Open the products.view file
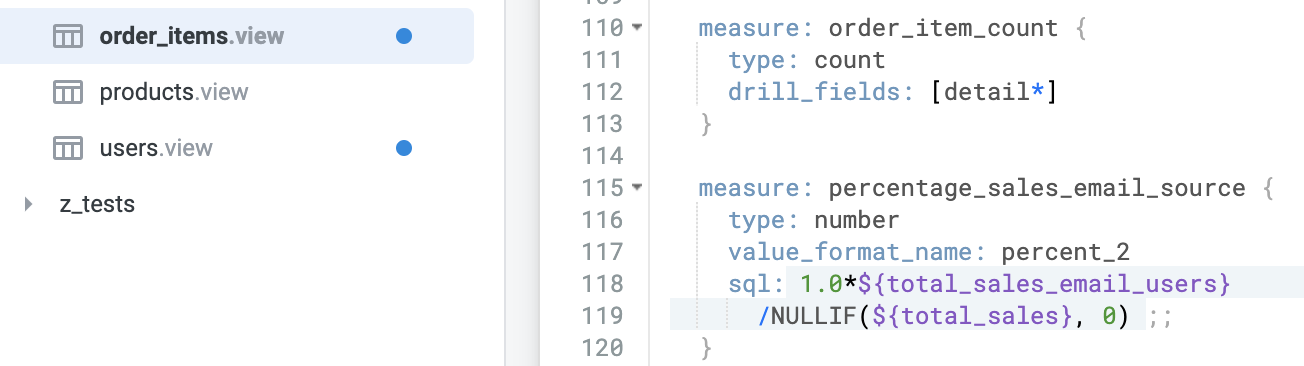 click(174, 93)
